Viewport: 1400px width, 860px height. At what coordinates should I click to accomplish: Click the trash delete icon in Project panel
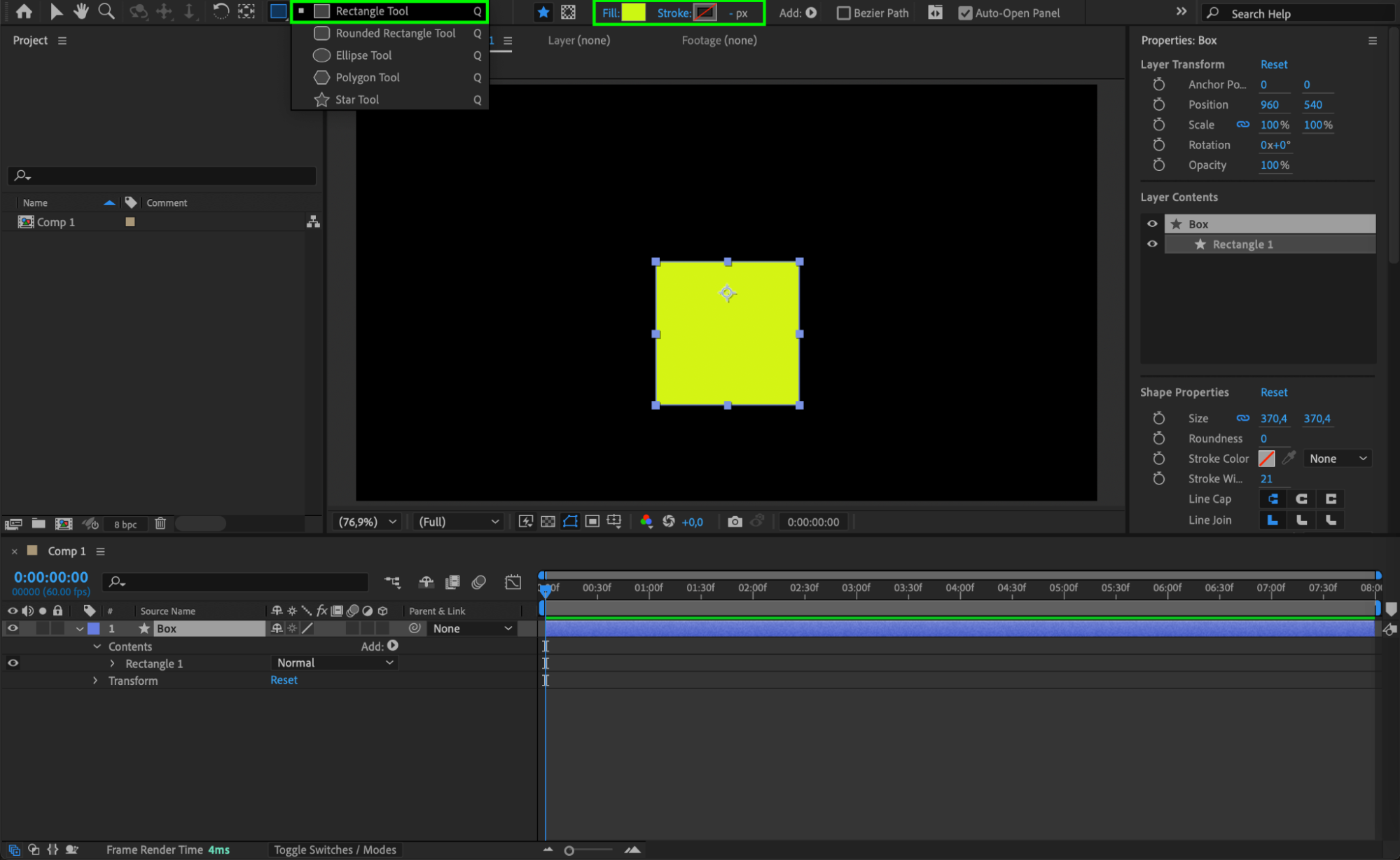(160, 524)
